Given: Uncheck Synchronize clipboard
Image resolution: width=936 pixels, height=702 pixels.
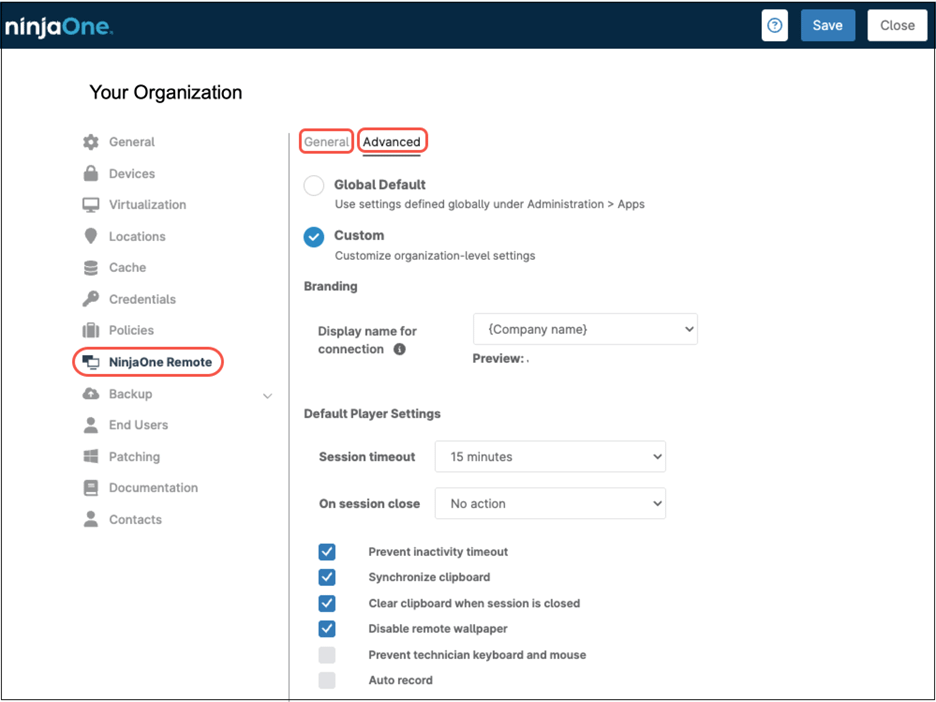Looking at the screenshot, I should click(x=327, y=577).
